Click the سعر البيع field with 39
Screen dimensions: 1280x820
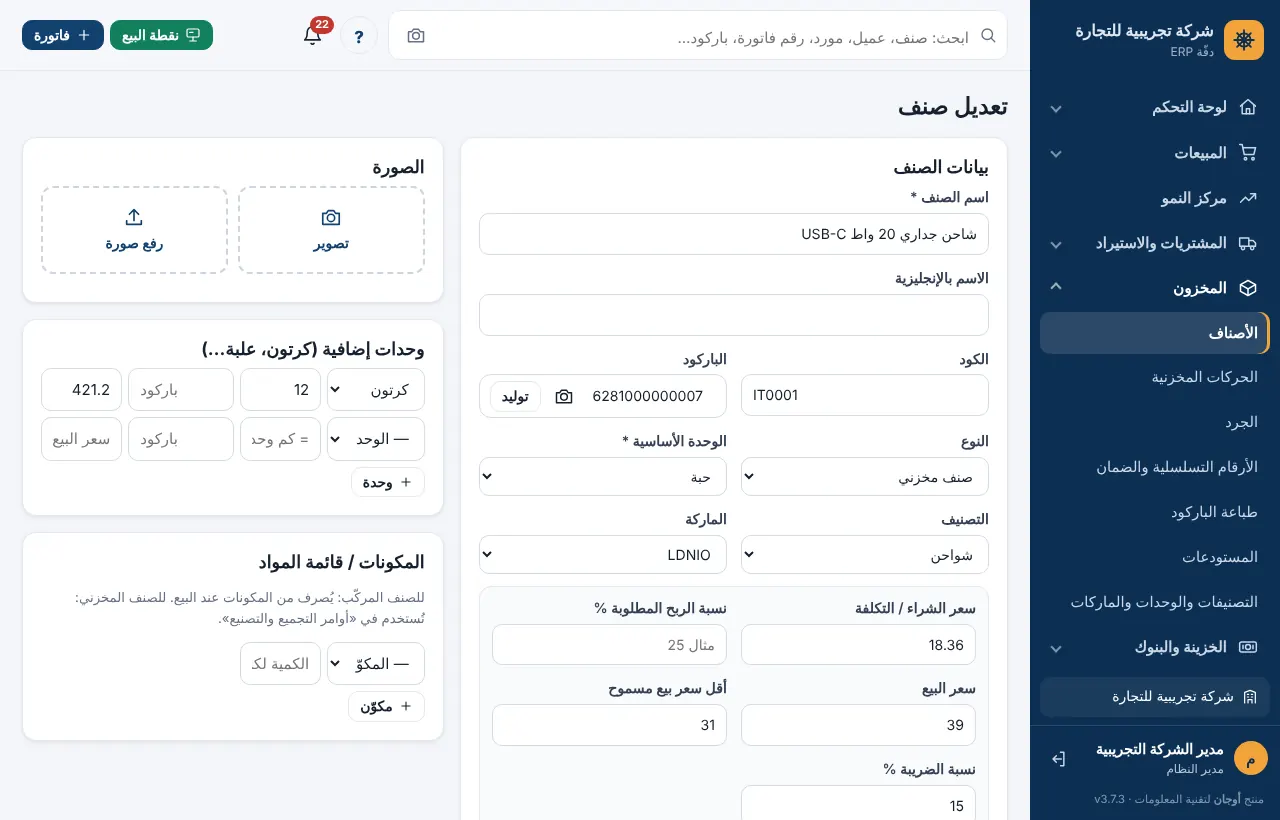(x=858, y=725)
